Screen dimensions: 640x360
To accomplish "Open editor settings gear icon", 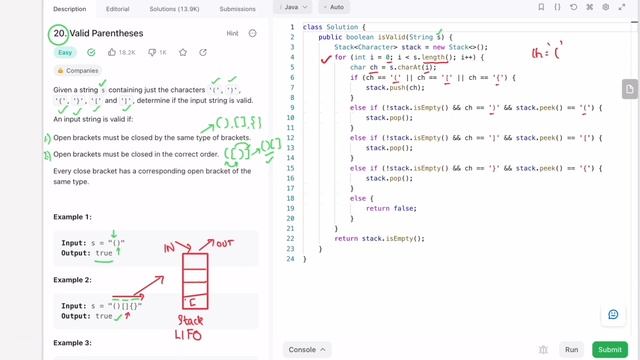I will [606, 7].
